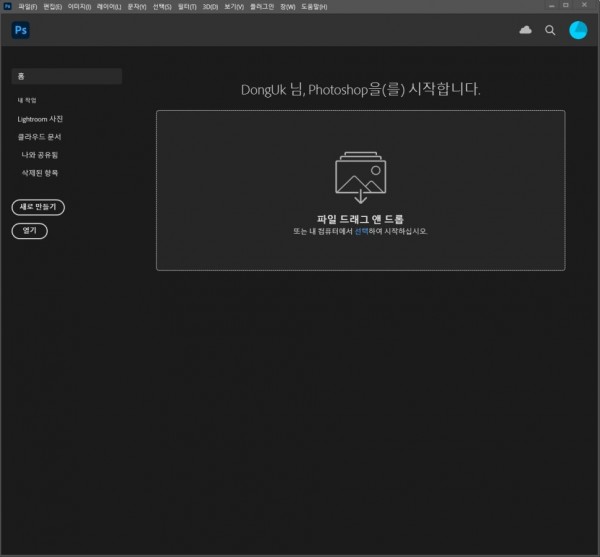
Task: Click the search magnifier icon
Action: pyautogui.click(x=550, y=30)
